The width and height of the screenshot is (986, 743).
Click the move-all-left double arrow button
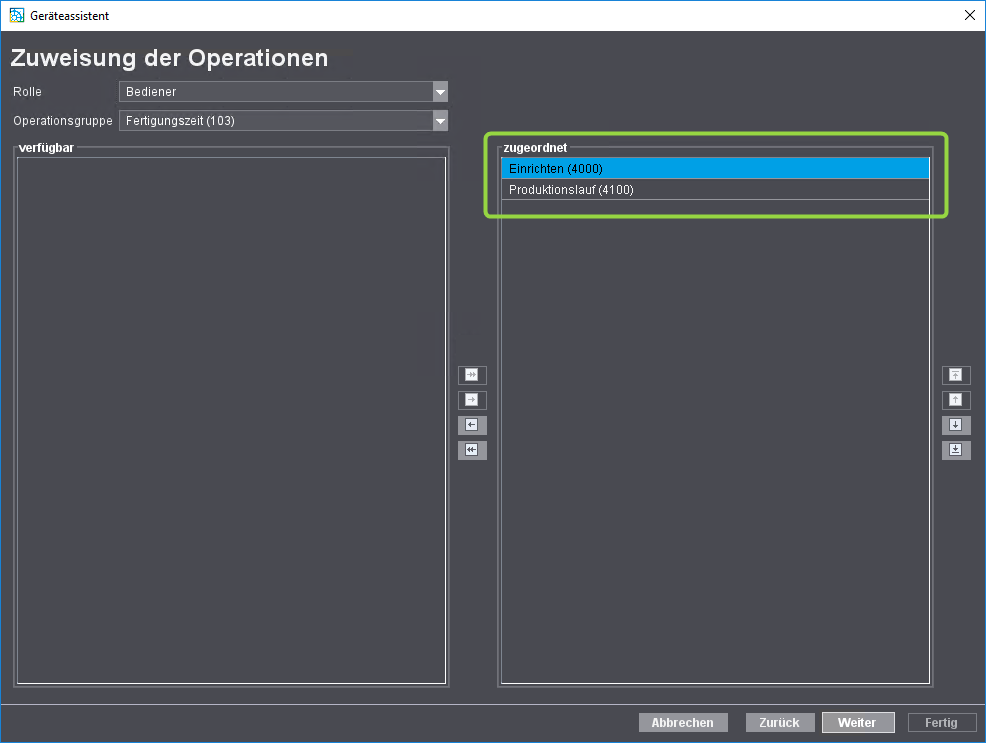472,450
